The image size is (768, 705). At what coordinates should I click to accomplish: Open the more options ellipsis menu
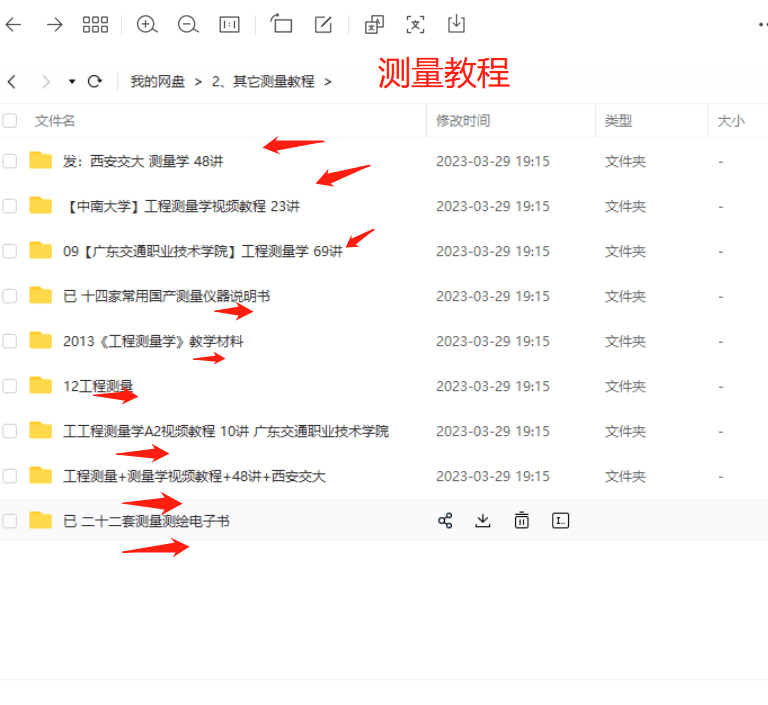[x=763, y=24]
